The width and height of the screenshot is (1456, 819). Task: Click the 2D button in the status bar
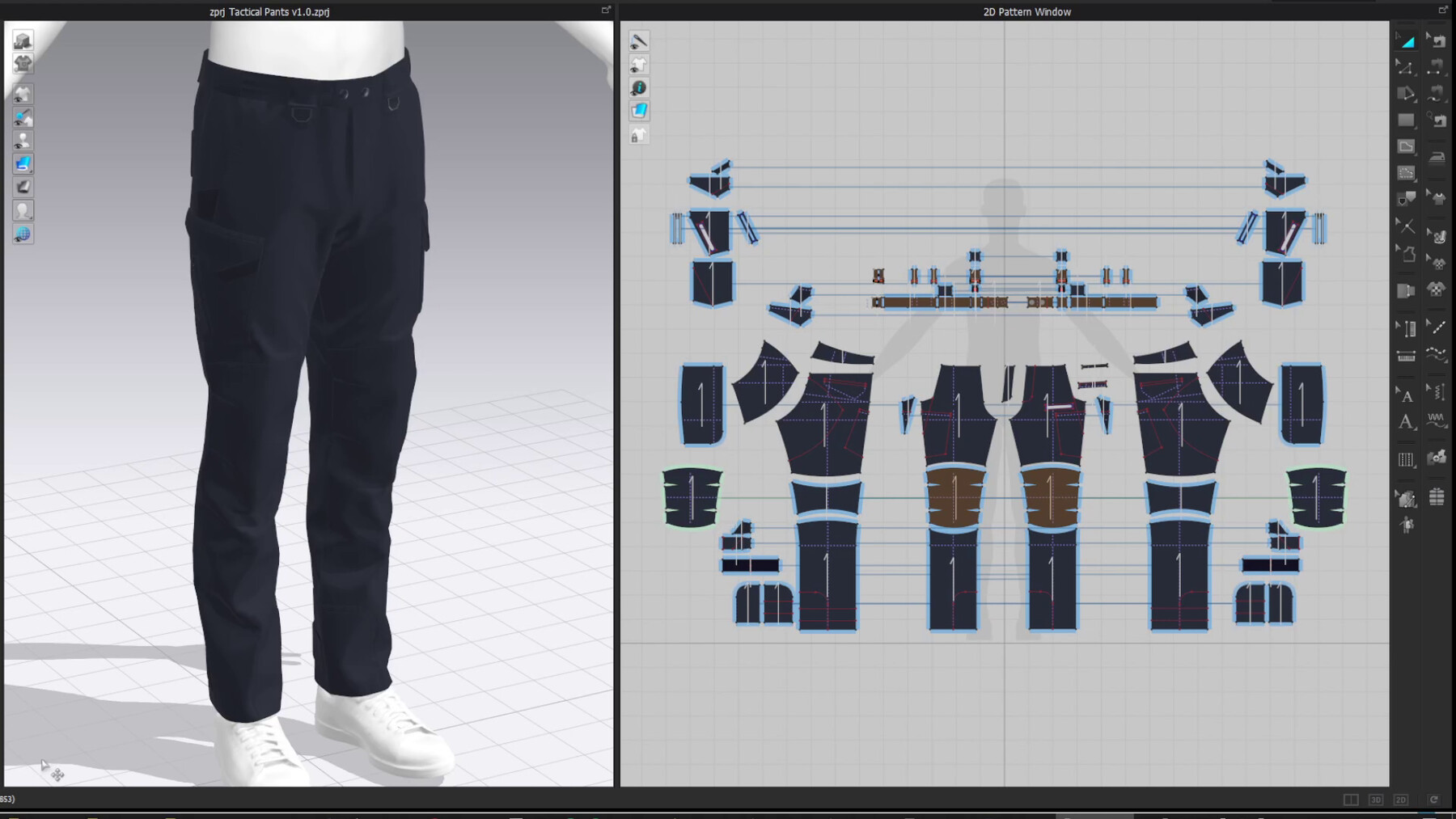pyautogui.click(x=1400, y=799)
